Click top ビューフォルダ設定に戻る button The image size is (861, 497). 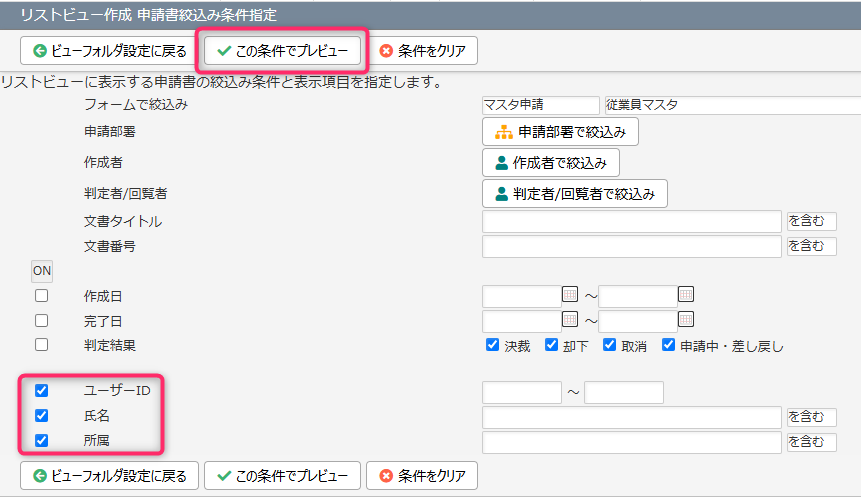[109, 51]
